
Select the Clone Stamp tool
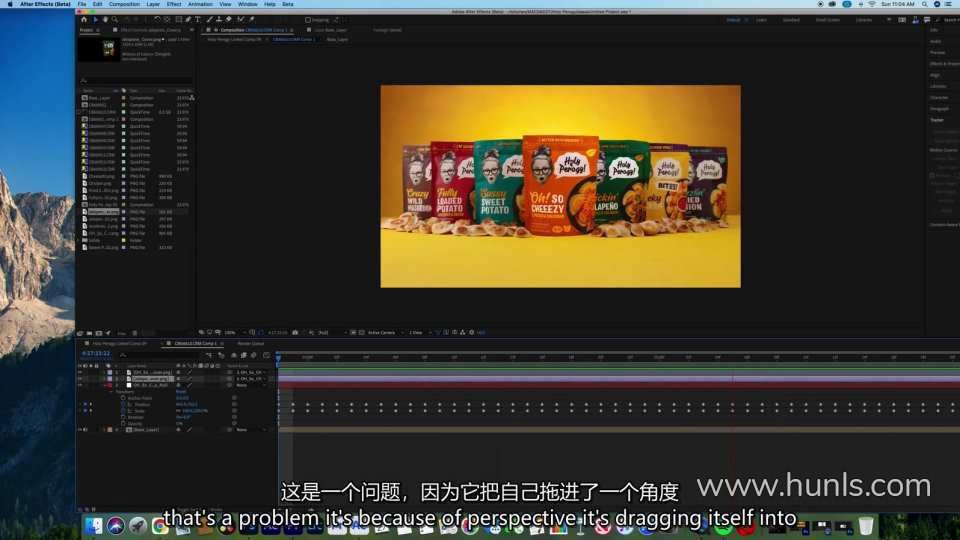(x=219, y=20)
